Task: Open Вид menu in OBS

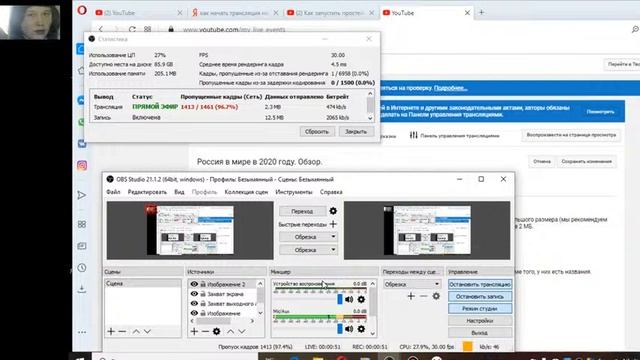Action: pos(179,192)
